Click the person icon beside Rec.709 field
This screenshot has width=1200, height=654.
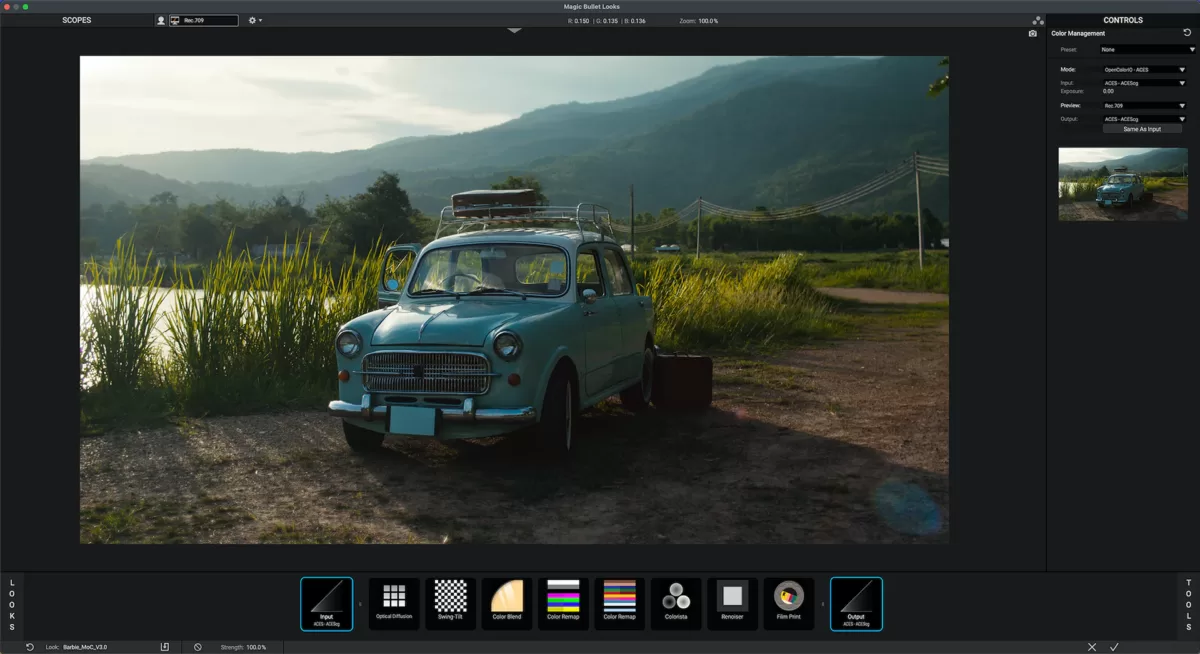[x=161, y=20]
